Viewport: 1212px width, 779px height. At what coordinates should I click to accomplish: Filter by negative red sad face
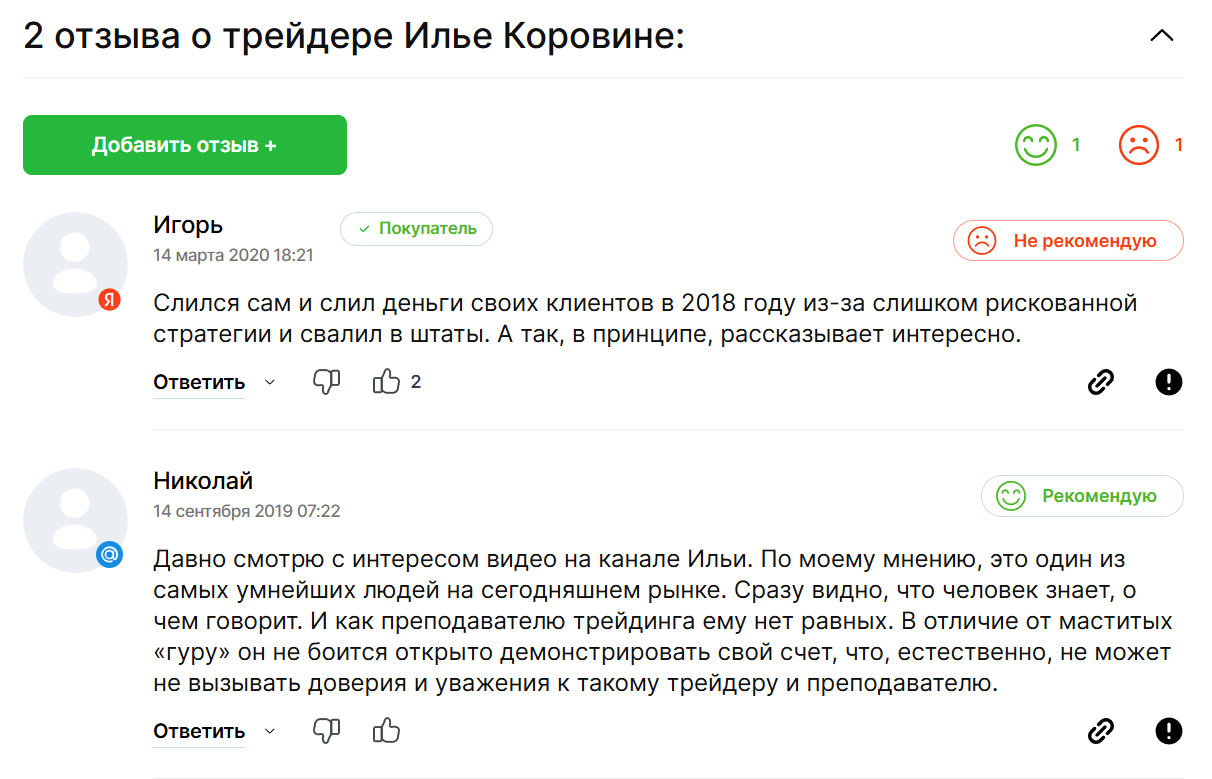[1138, 145]
